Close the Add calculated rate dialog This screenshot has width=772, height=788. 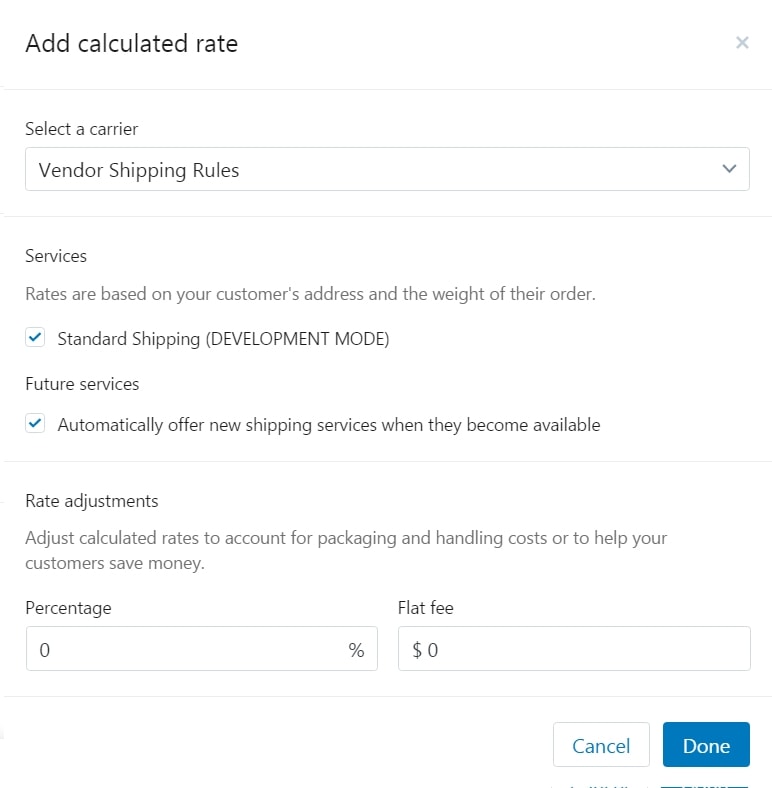point(742,43)
